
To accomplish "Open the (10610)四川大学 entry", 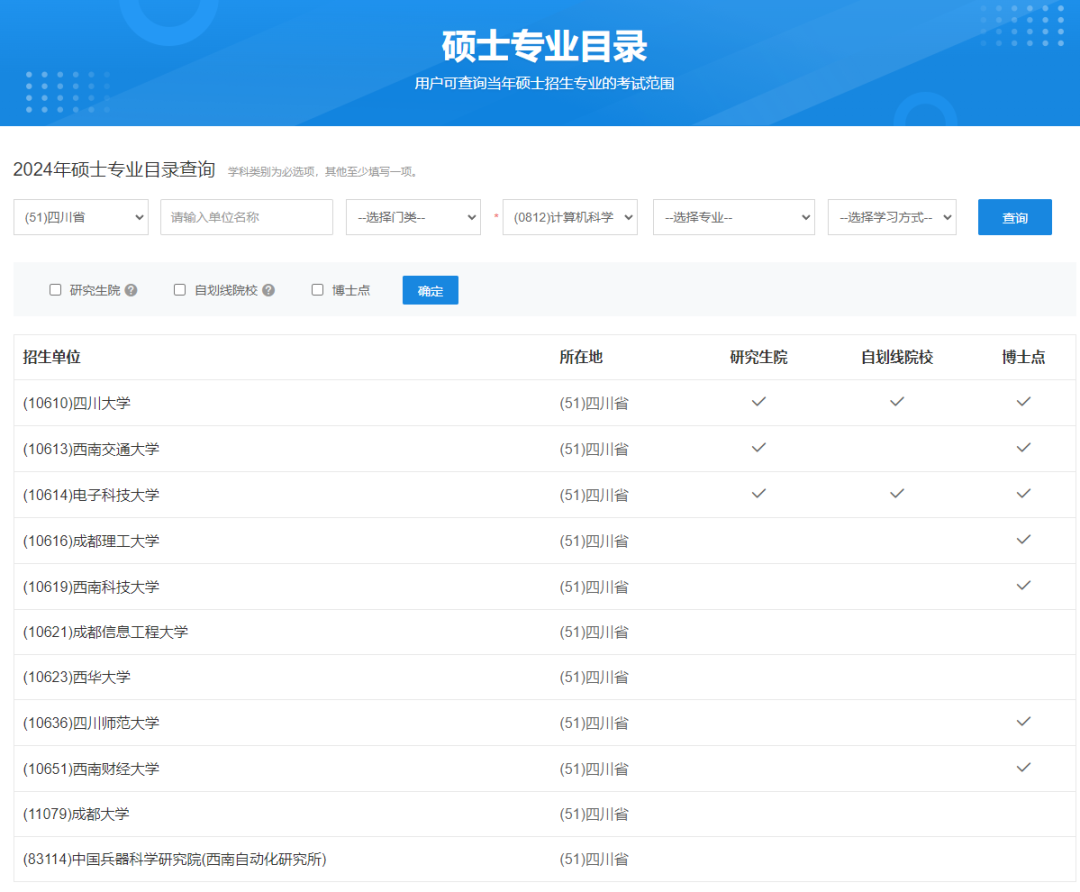I will [76, 403].
